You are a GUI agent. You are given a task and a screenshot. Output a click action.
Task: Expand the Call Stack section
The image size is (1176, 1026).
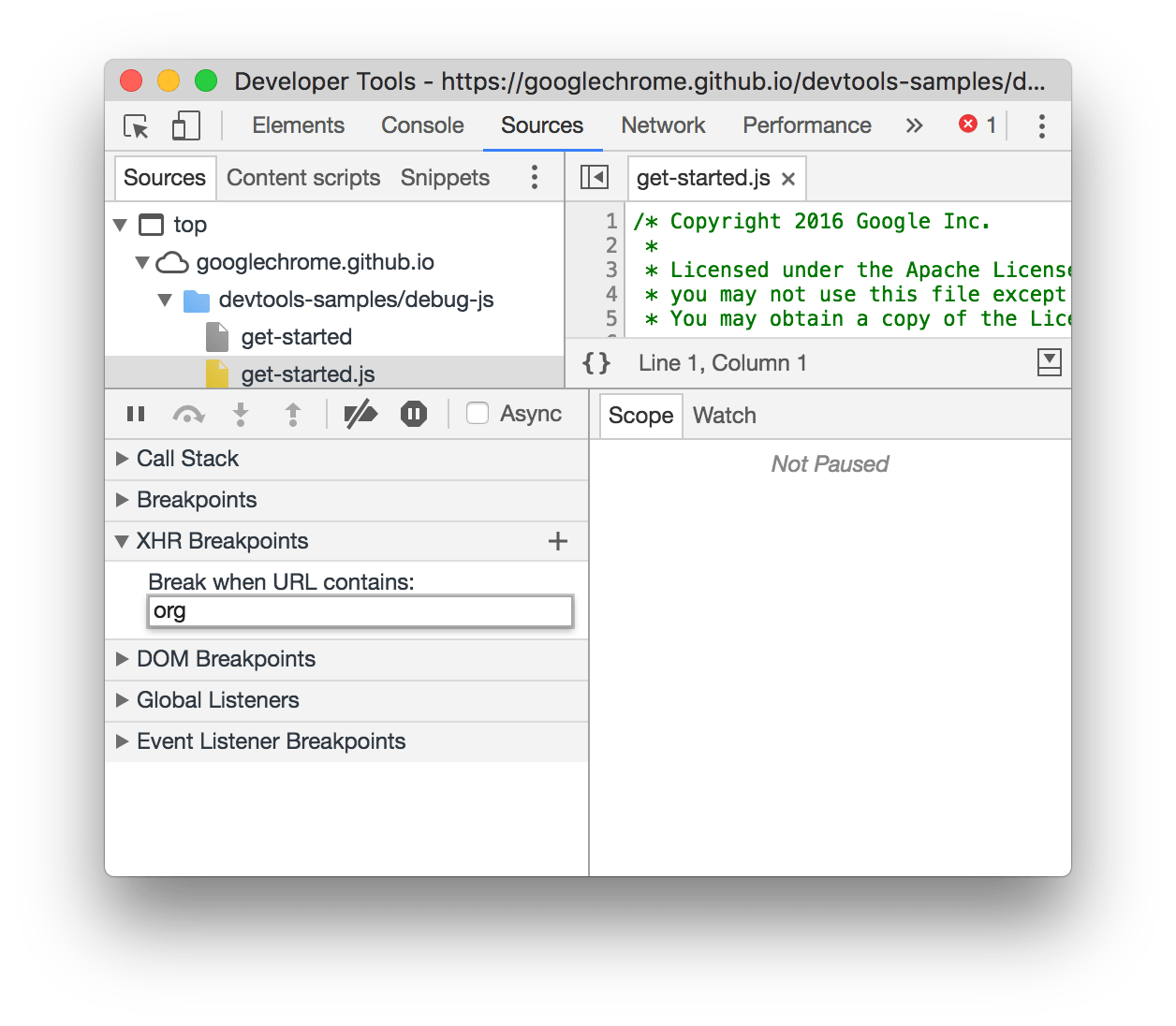(178, 459)
